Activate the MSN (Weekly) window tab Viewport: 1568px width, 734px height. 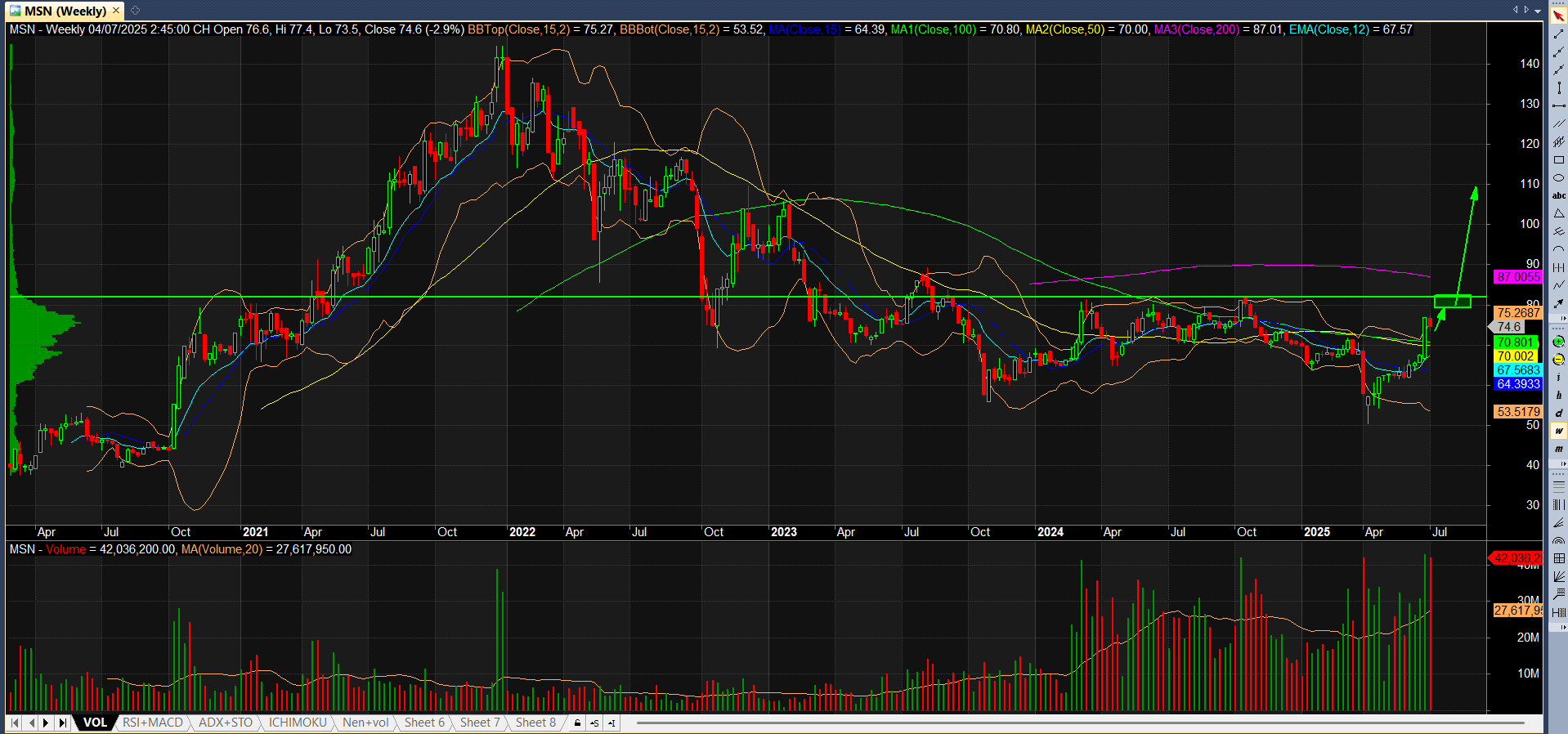pyautogui.click(x=65, y=11)
